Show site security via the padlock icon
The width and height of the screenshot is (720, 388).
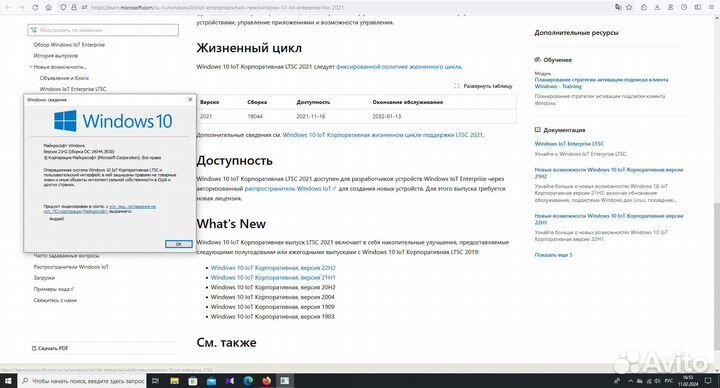pyautogui.click(x=73, y=7)
